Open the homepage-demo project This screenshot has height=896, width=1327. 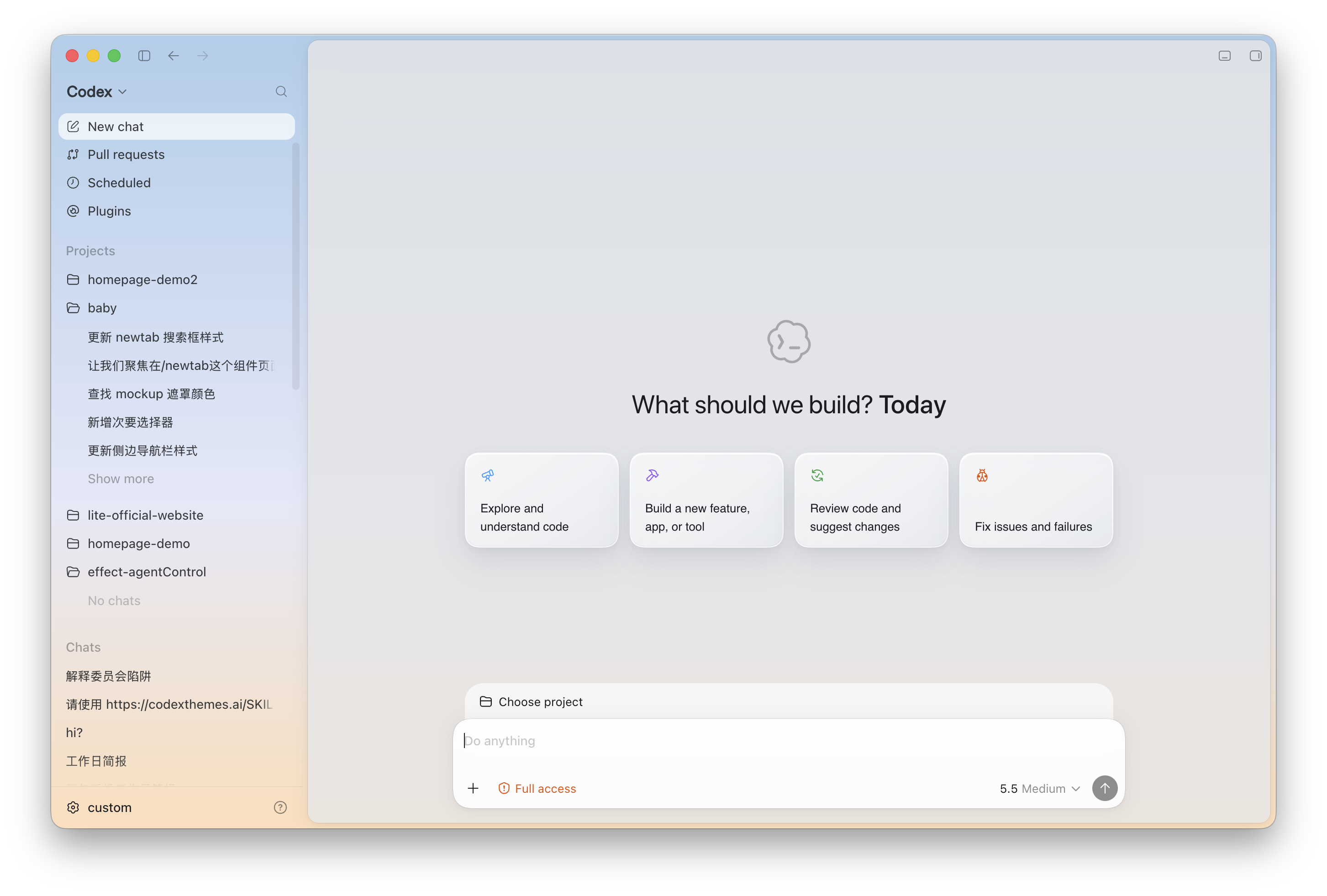tap(176, 543)
